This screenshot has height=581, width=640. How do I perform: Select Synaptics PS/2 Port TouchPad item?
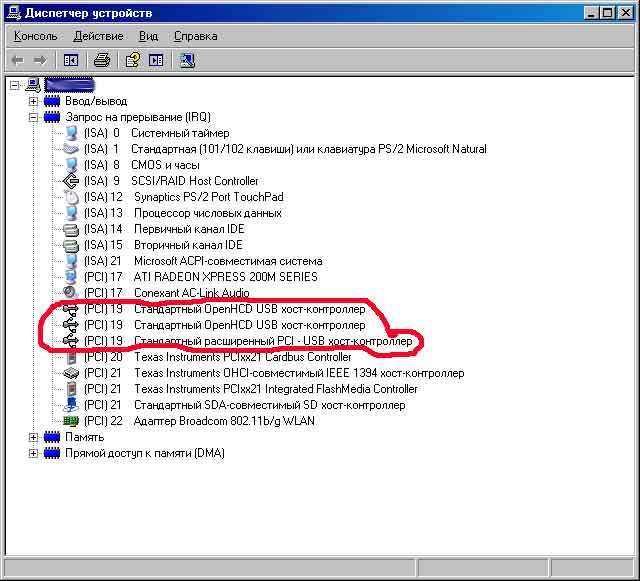coord(208,197)
